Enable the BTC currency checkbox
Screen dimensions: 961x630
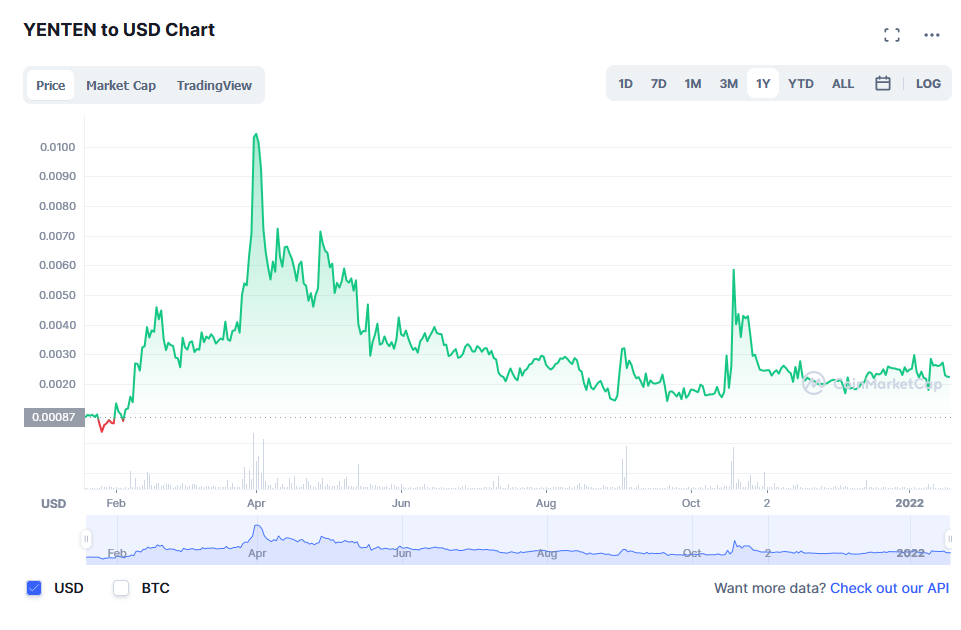[x=121, y=588]
